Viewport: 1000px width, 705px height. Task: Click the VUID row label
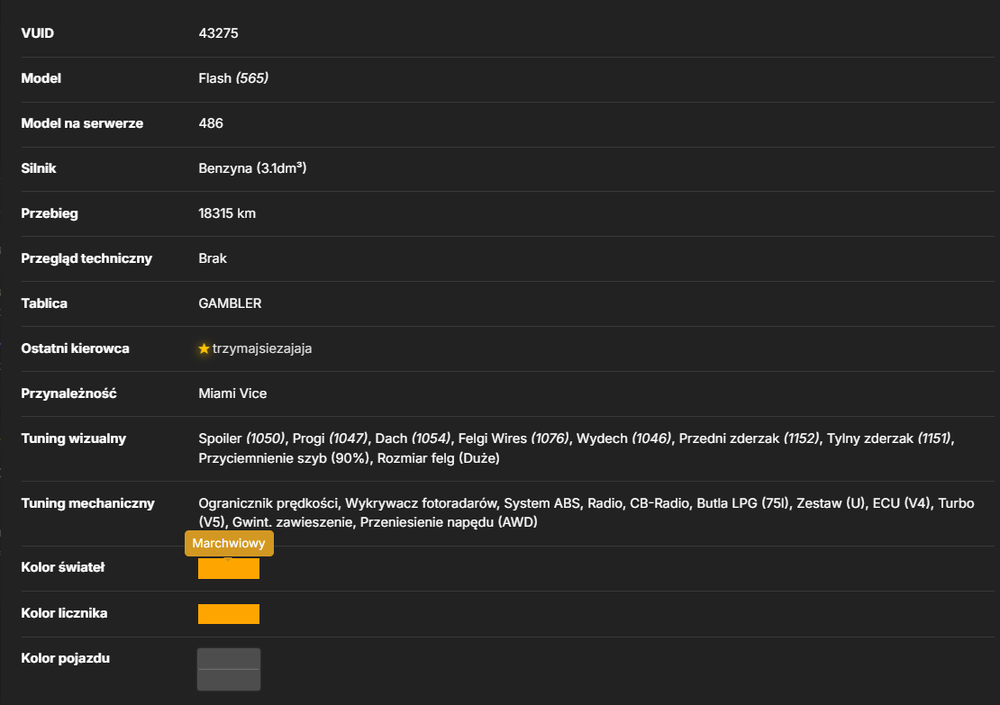[37, 33]
